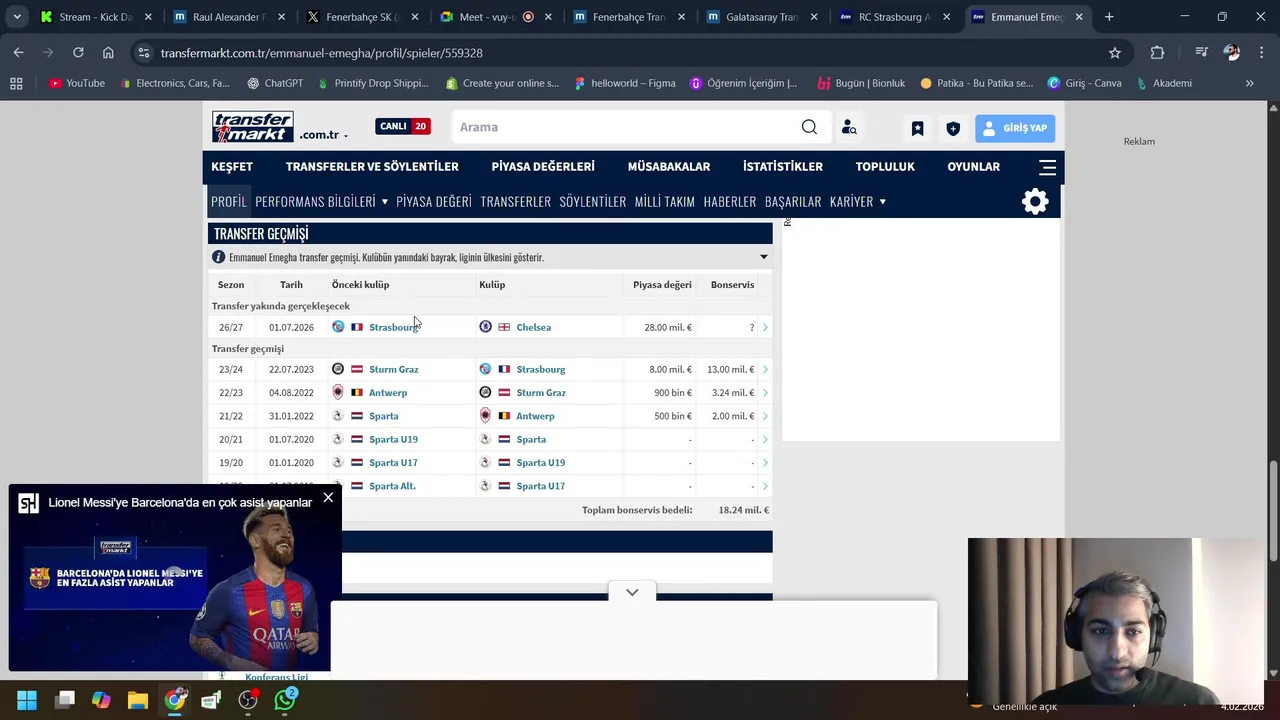
Task: Click the Canlı 20 live button
Action: click(403, 126)
